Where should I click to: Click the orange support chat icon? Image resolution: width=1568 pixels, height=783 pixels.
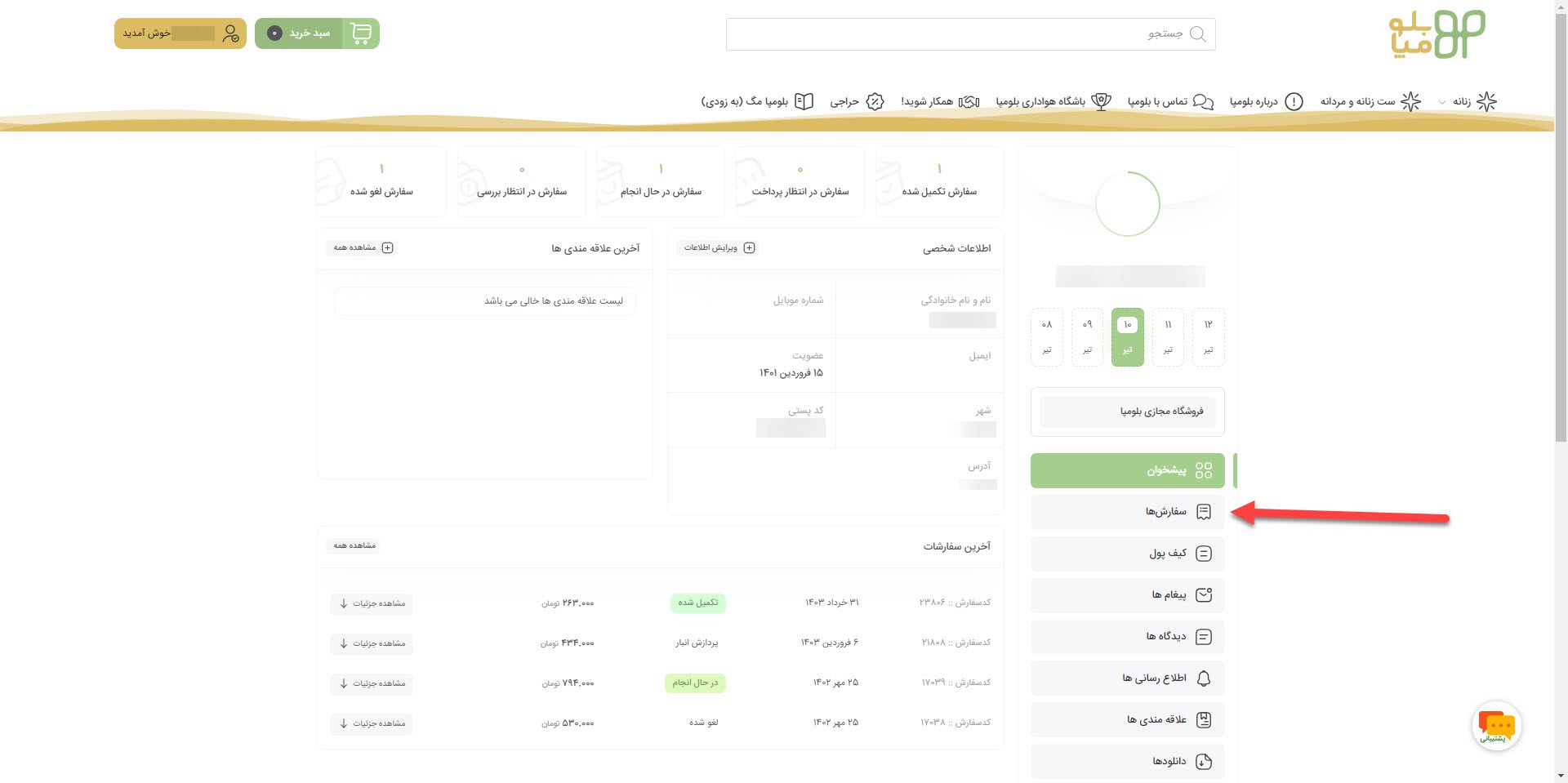[x=1496, y=725]
